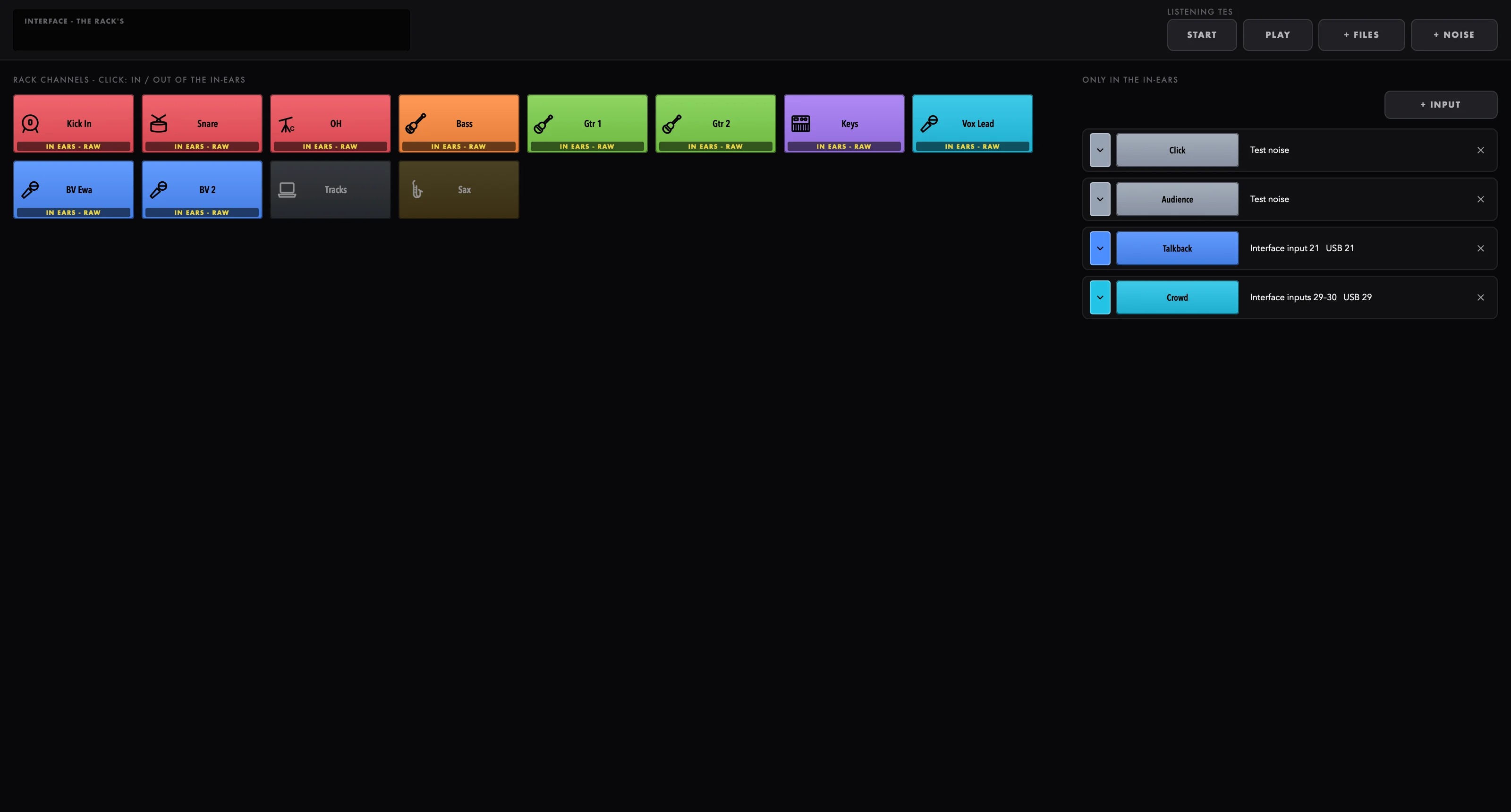The width and height of the screenshot is (1511, 812).
Task: Expand the Click row chevron
Action: coord(1100,150)
